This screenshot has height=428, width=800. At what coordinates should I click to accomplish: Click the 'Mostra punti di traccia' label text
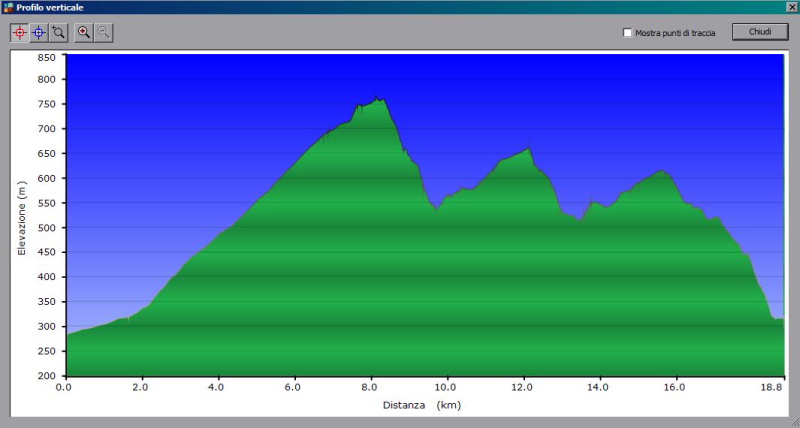[675, 33]
